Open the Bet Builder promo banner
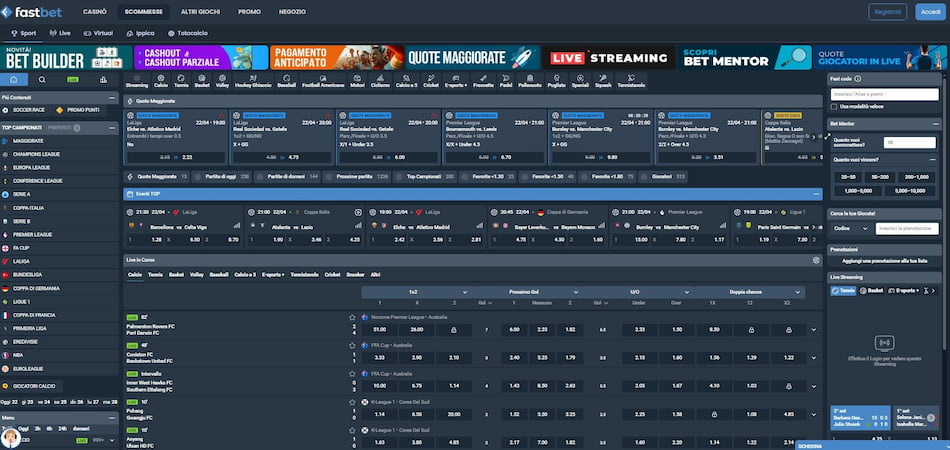The image size is (950, 450). 65,58
